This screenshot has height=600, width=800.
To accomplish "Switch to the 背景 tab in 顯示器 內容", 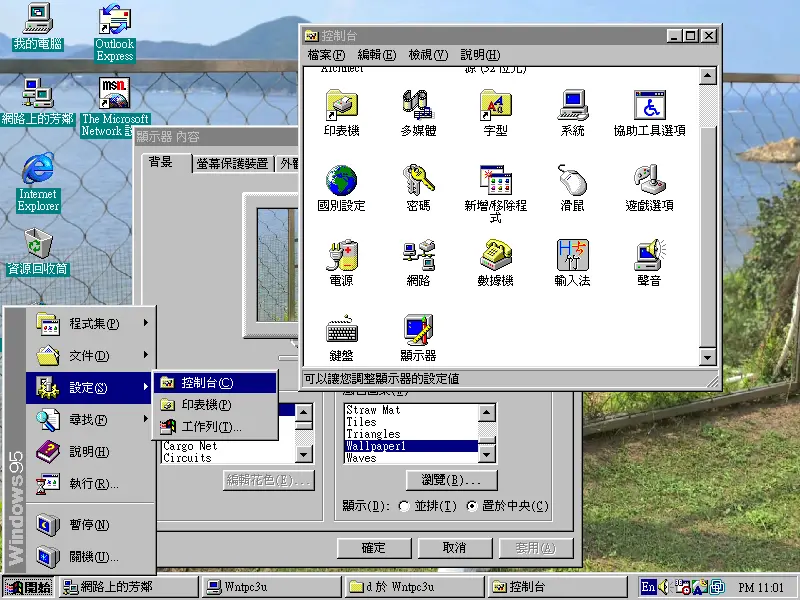I will 166,163.
